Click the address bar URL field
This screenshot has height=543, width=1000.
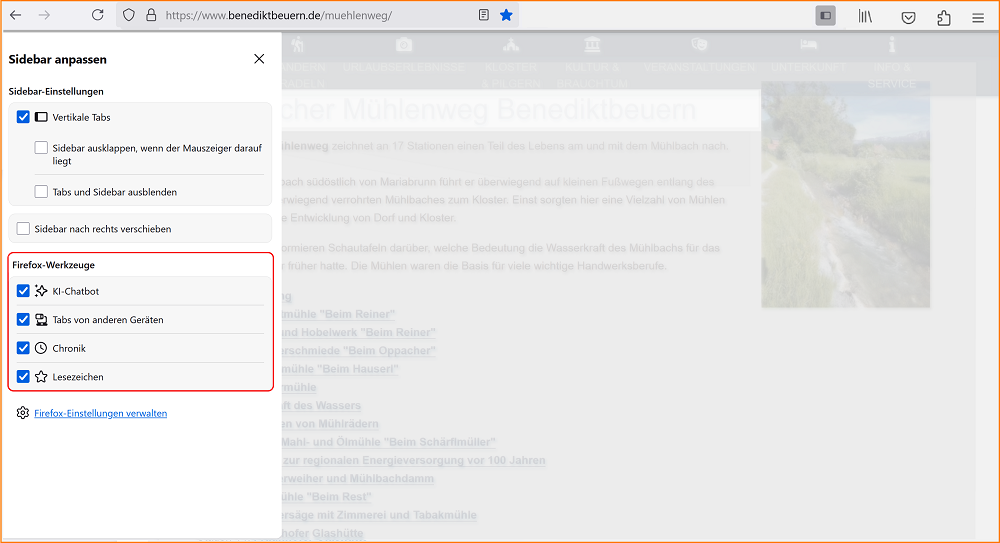pyautogui.click(x=319, y=15)
